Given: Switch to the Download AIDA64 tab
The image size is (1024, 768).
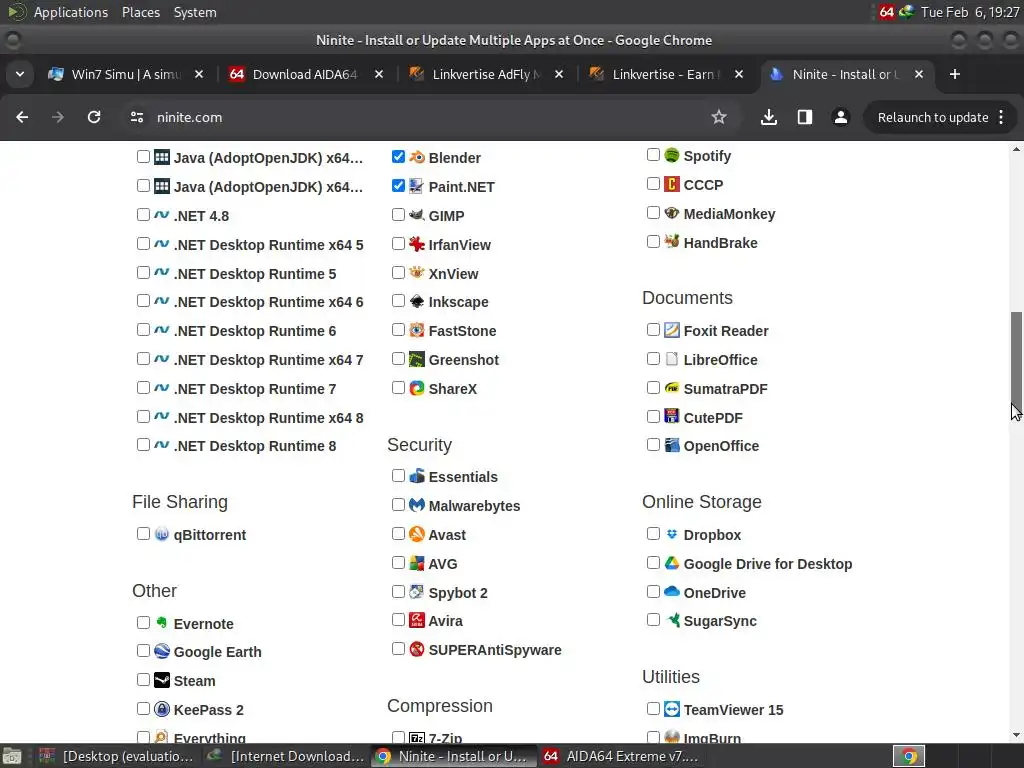Looking at the screenshot, I should click(x=306, y=74).
